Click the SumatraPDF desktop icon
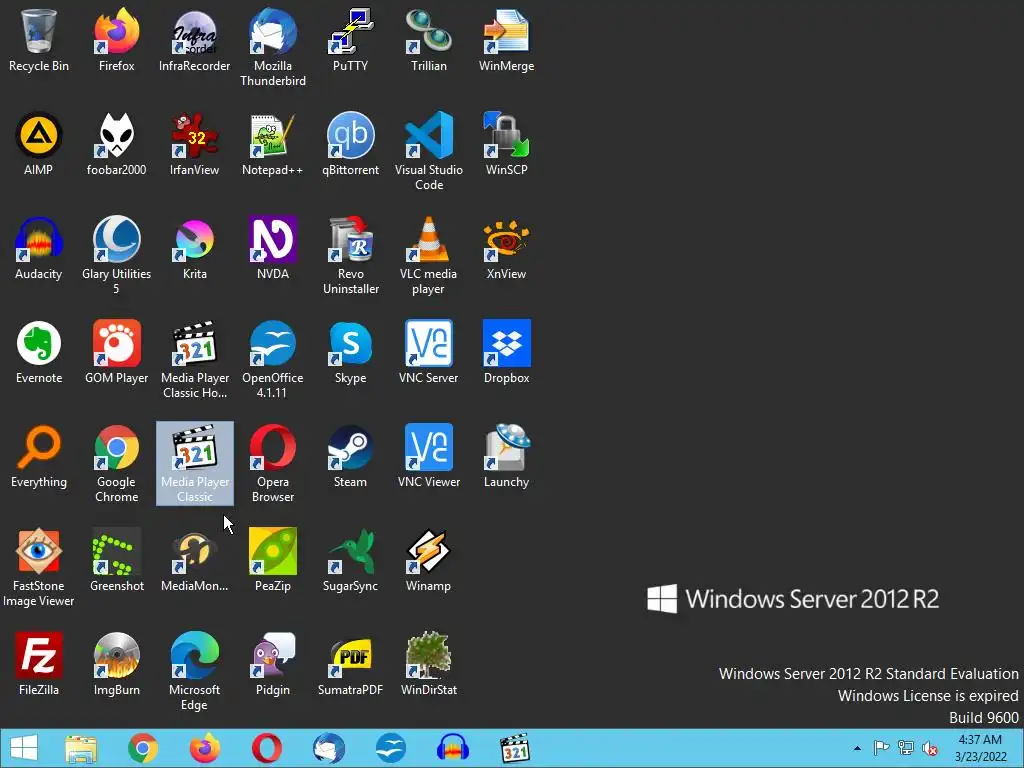This screenshot has height=768, width=1024. click(351, 664)
